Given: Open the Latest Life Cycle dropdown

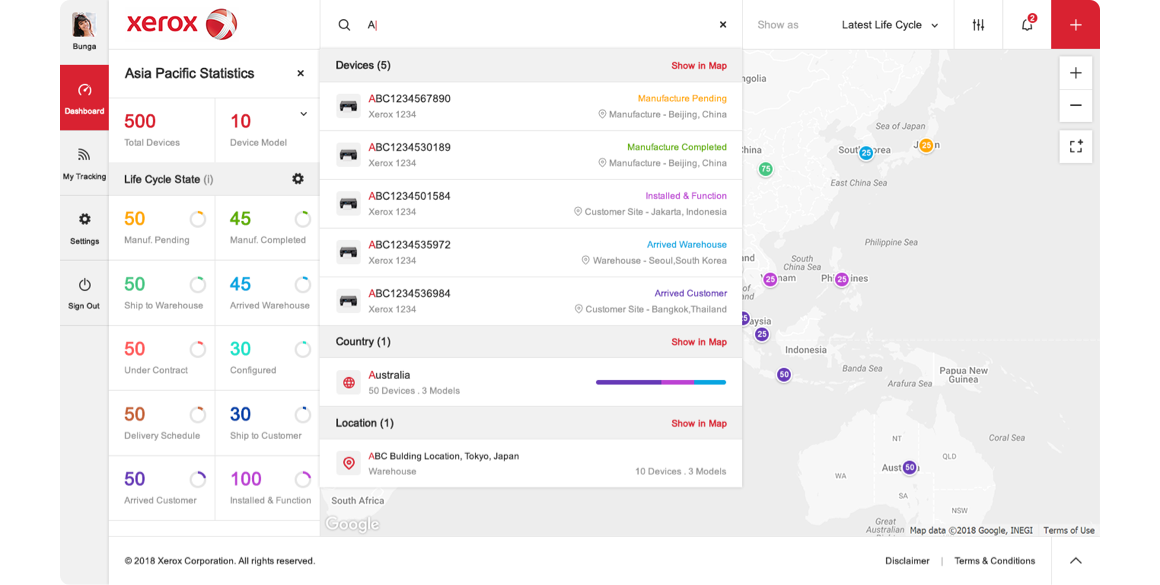Looking at the screenshot, I should point(890,24).
